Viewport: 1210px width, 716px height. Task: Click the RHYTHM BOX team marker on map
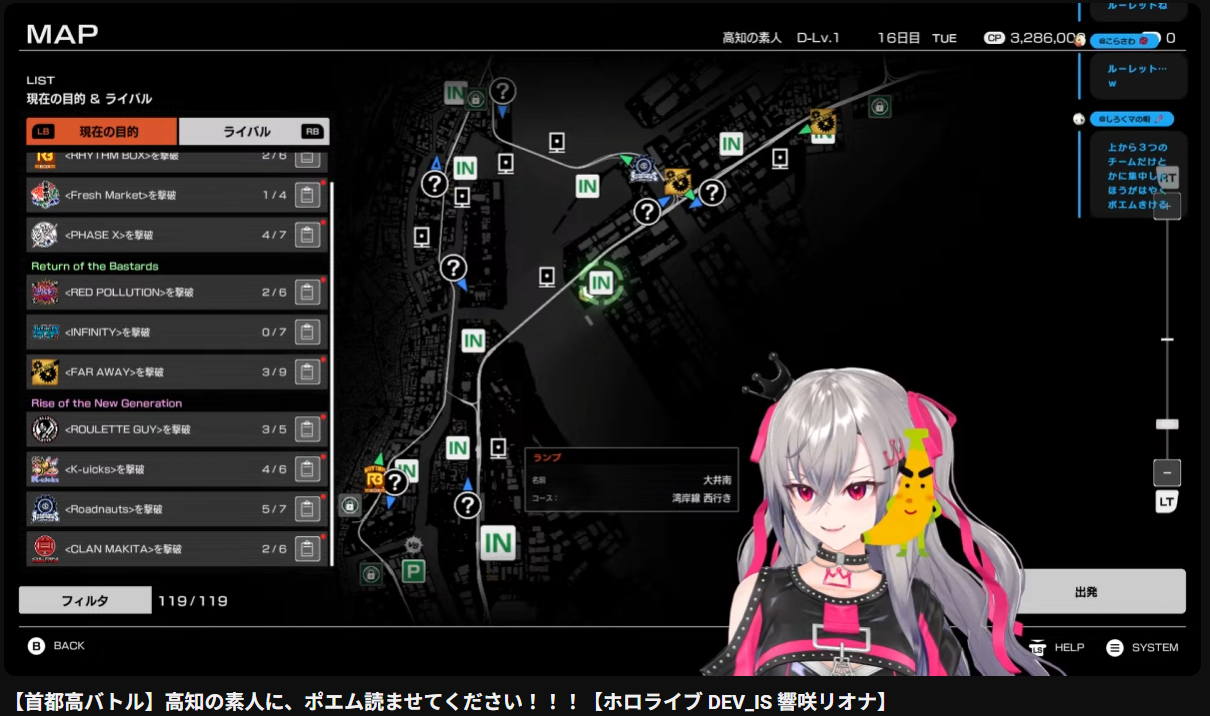(376, 481)
